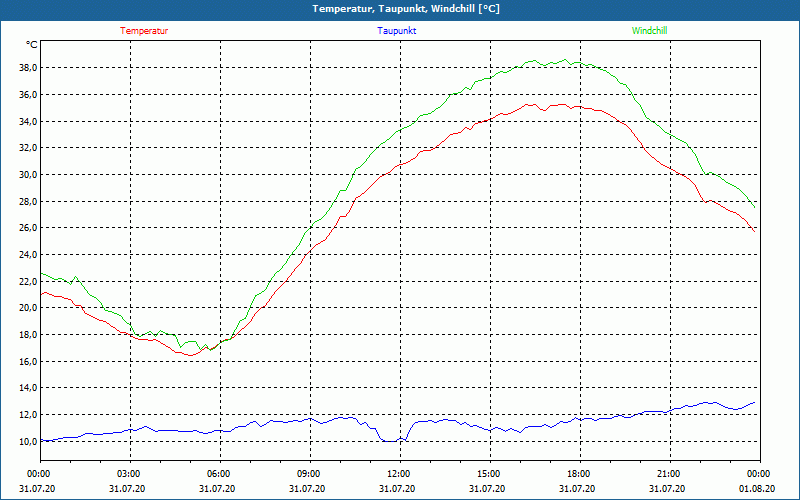Click the 10,0 y-axis label

coord(28,441)
